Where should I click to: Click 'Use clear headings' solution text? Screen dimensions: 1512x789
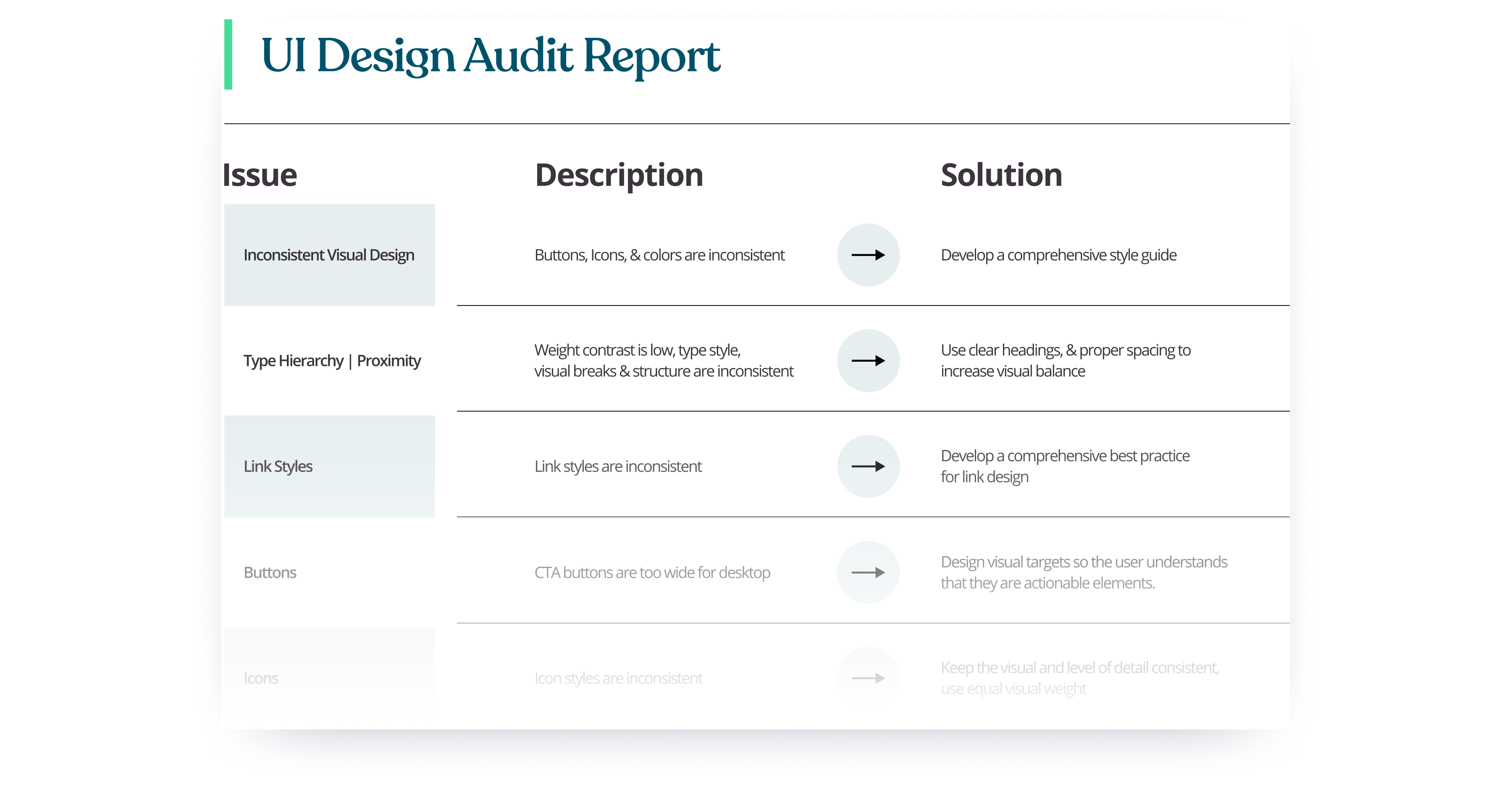pyautogui.click(x=1065, y=360)
